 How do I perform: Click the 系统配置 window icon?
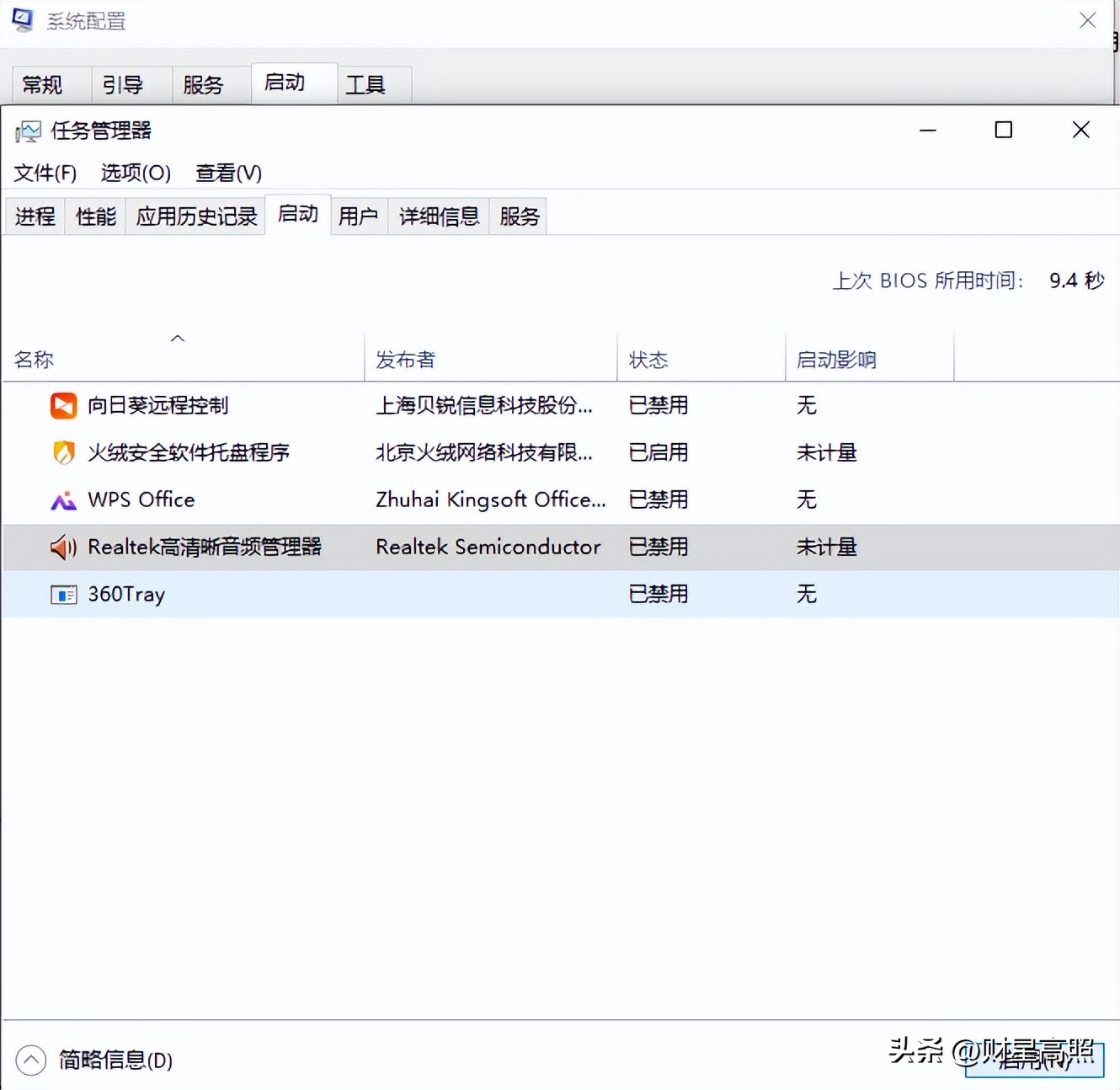point(22,19)
